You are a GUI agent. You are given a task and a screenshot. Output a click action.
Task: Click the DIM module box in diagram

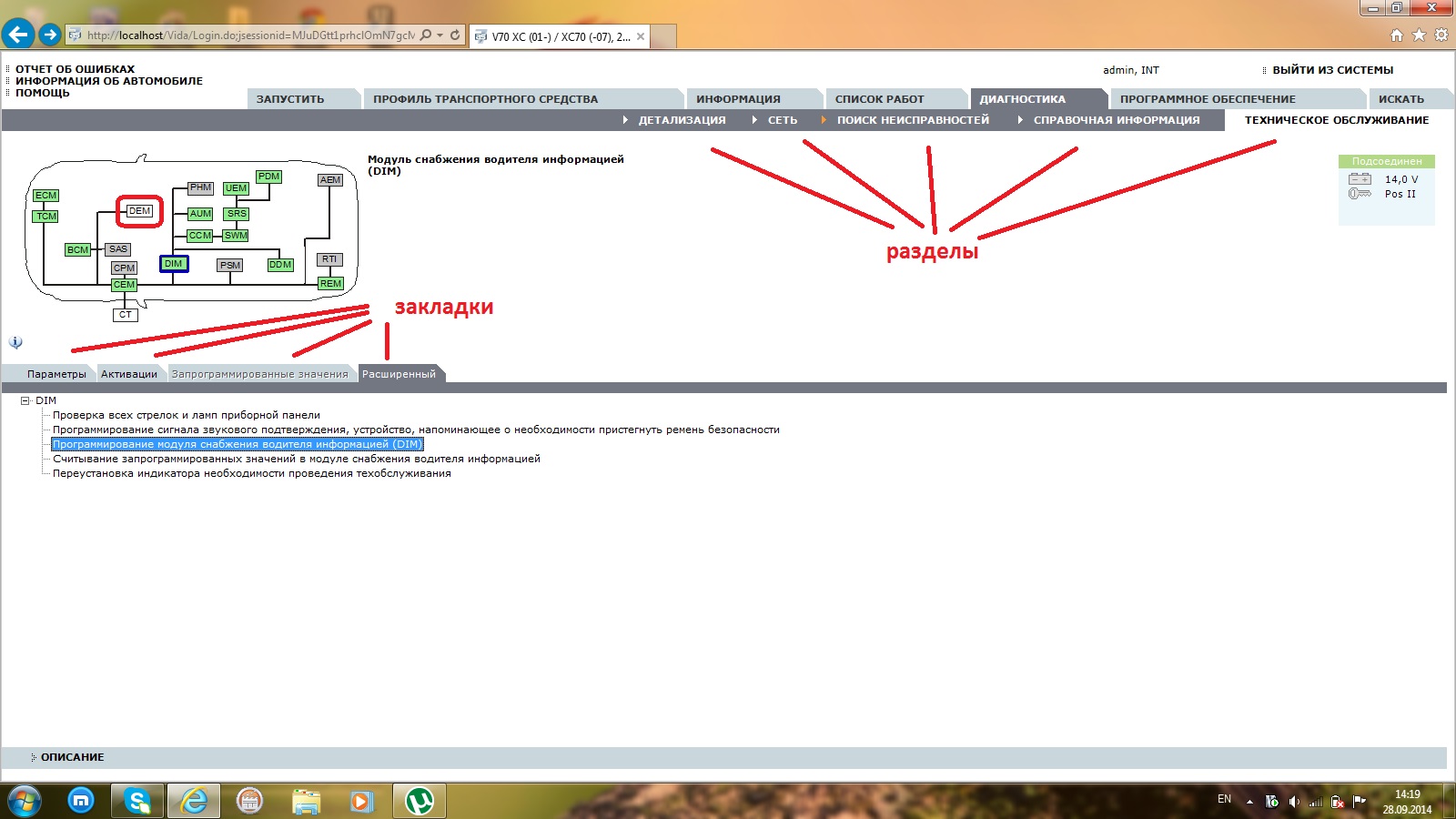coord(174,264)
